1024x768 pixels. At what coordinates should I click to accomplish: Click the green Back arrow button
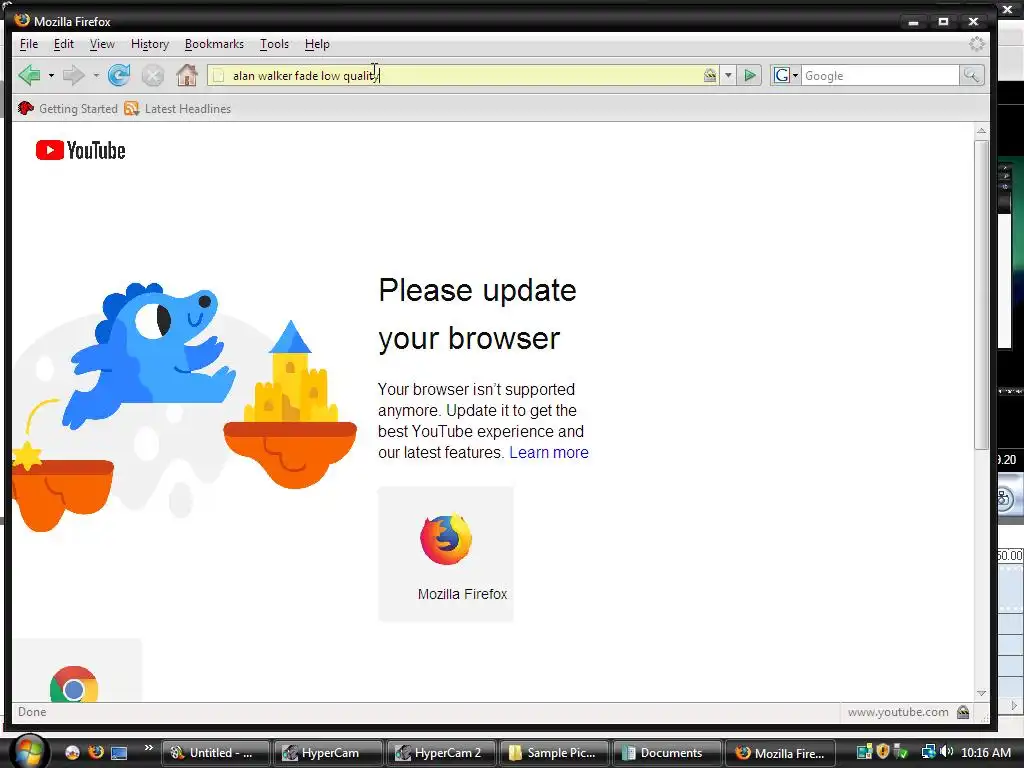(x=29, y=75)
